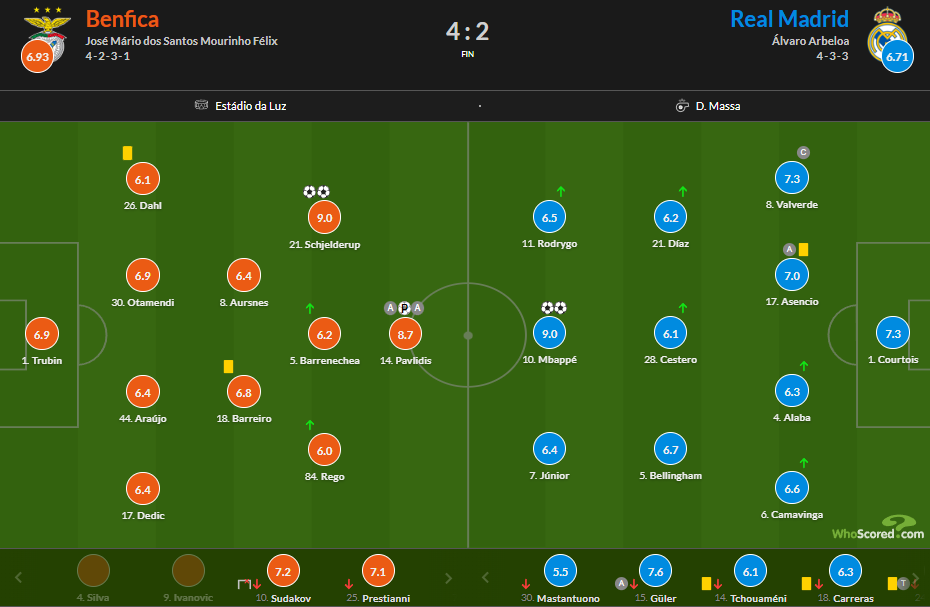This screenshot has height=607, width=930.
Task: Select Pavlidis's 8.7 rating circle
Action: tap(405, 333)
